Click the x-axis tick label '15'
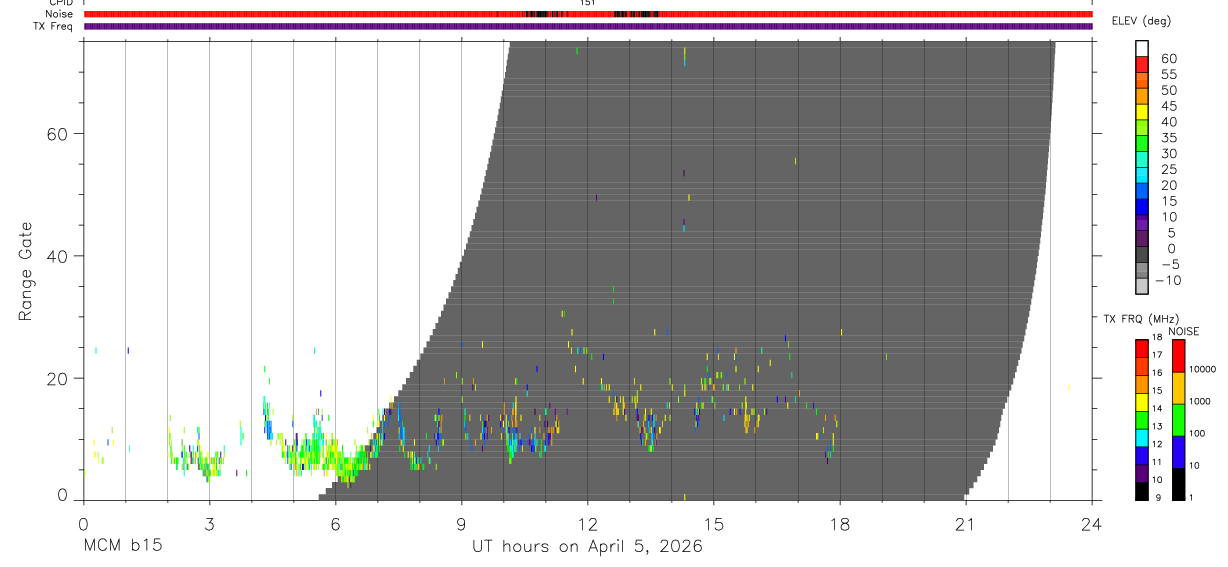The width and height of the screenshot is (1228, 567). pos(713,524)
